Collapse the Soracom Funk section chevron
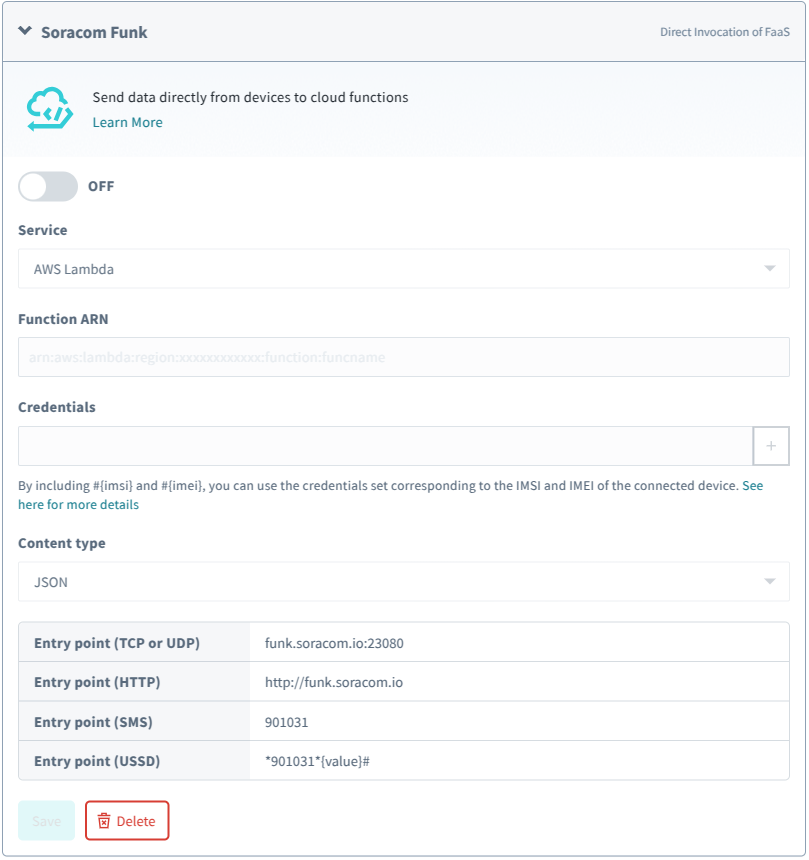 (25, 31)
